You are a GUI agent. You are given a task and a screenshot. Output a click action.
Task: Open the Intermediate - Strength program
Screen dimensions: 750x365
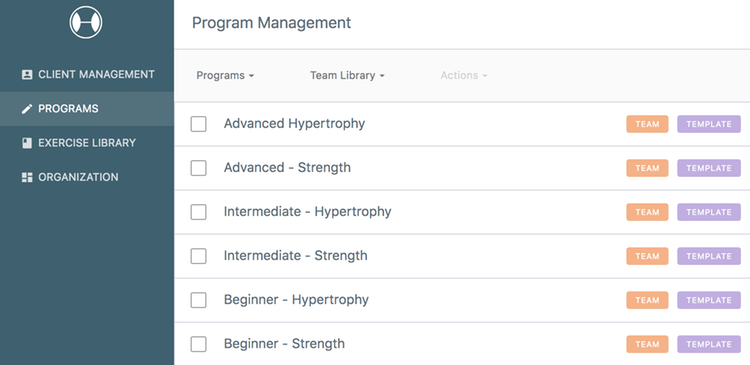(296, 256)
